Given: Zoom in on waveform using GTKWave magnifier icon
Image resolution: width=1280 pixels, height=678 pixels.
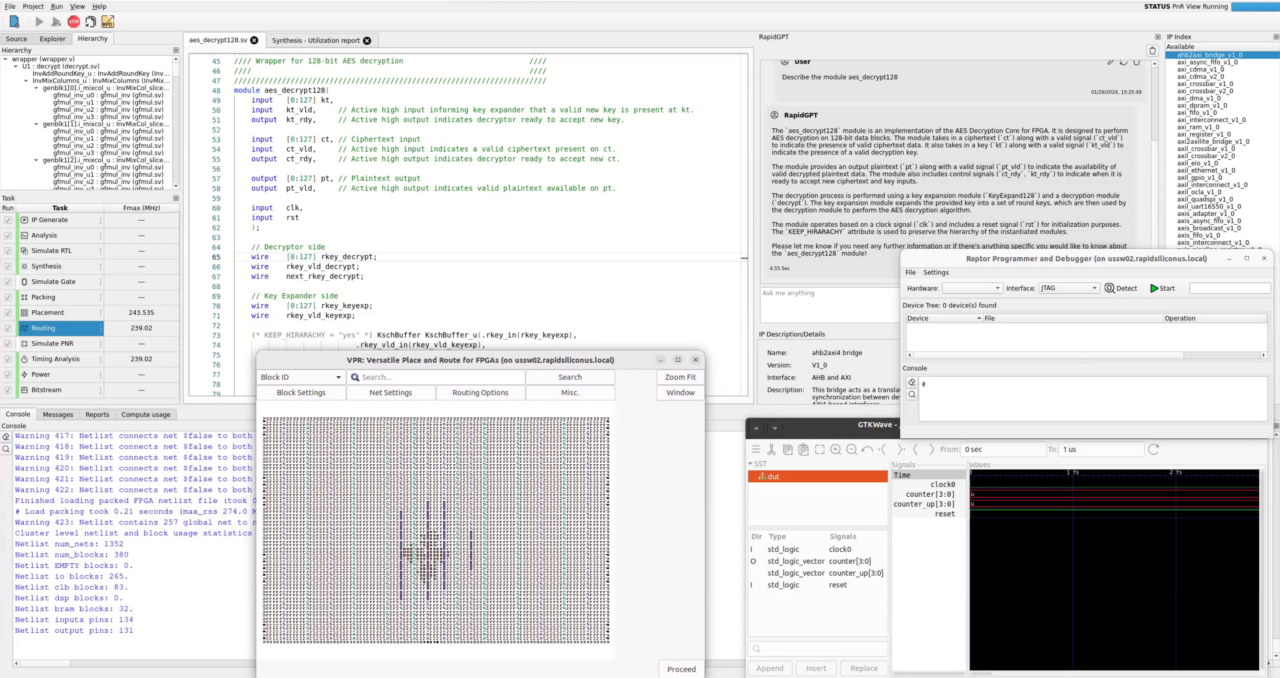Looking at the screenshot, I should [835, 450].
